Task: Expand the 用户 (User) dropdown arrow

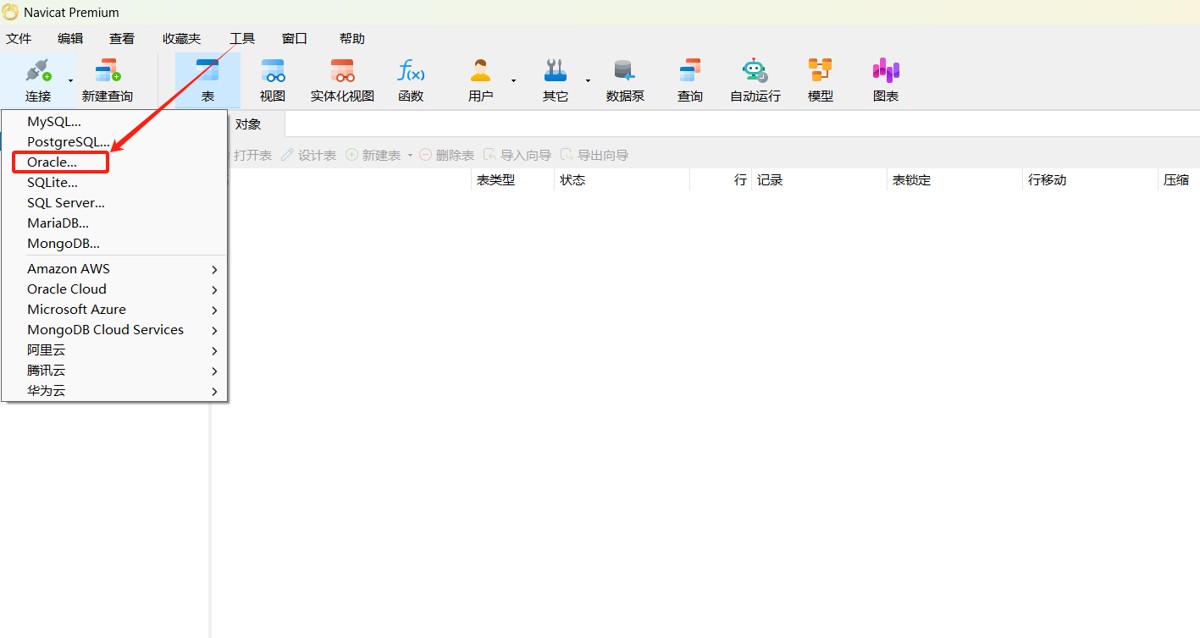Action: (514, 80)
